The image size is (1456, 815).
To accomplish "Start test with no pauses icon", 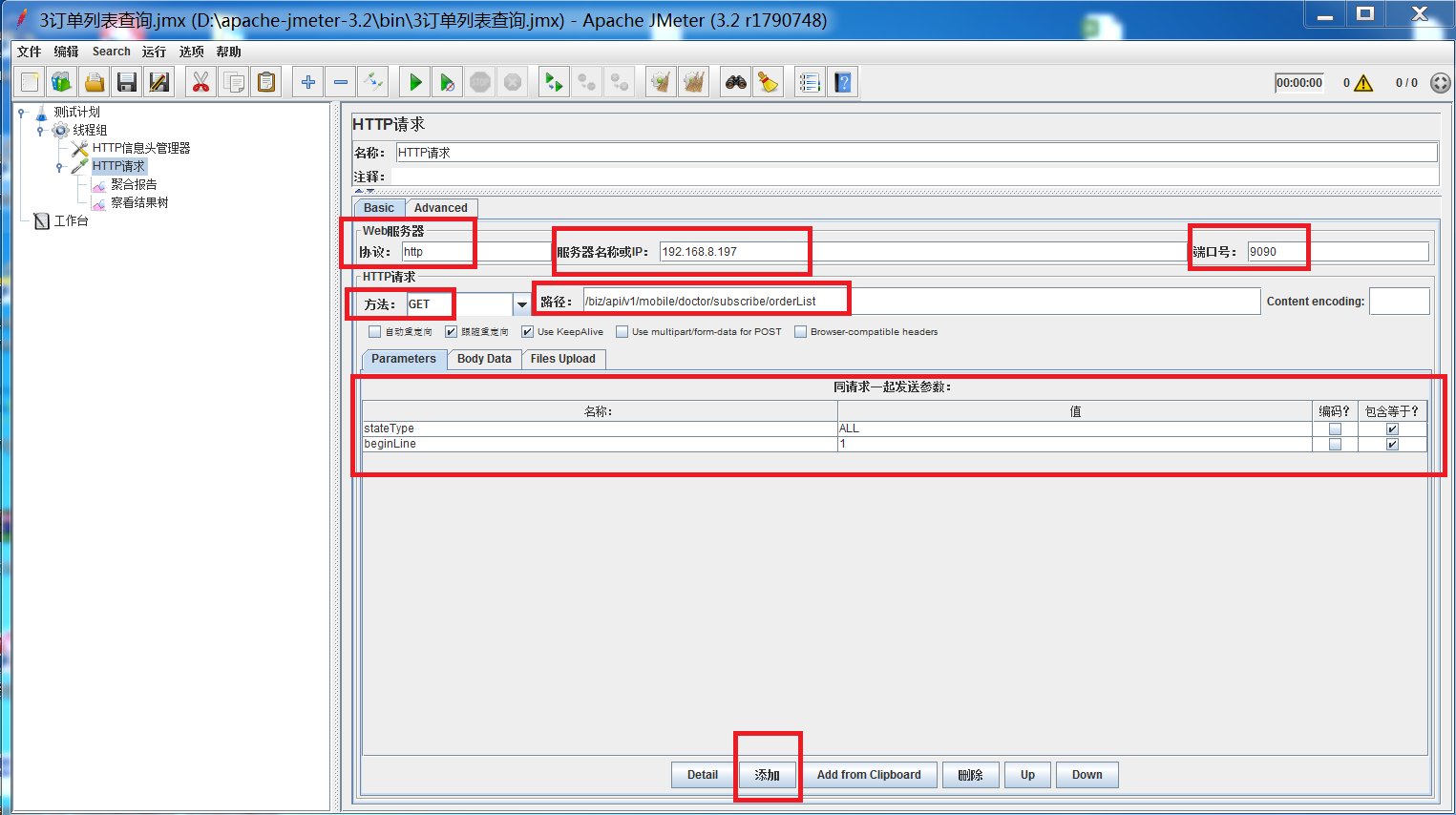I will point(448,83).
